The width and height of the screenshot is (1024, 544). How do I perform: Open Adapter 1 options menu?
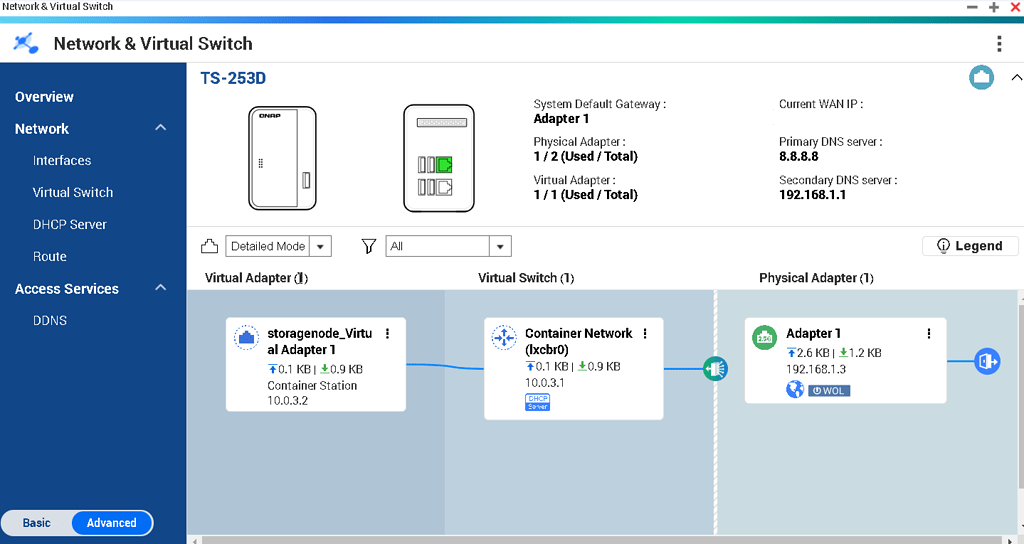pyautogui.click(x=929, y=334)
